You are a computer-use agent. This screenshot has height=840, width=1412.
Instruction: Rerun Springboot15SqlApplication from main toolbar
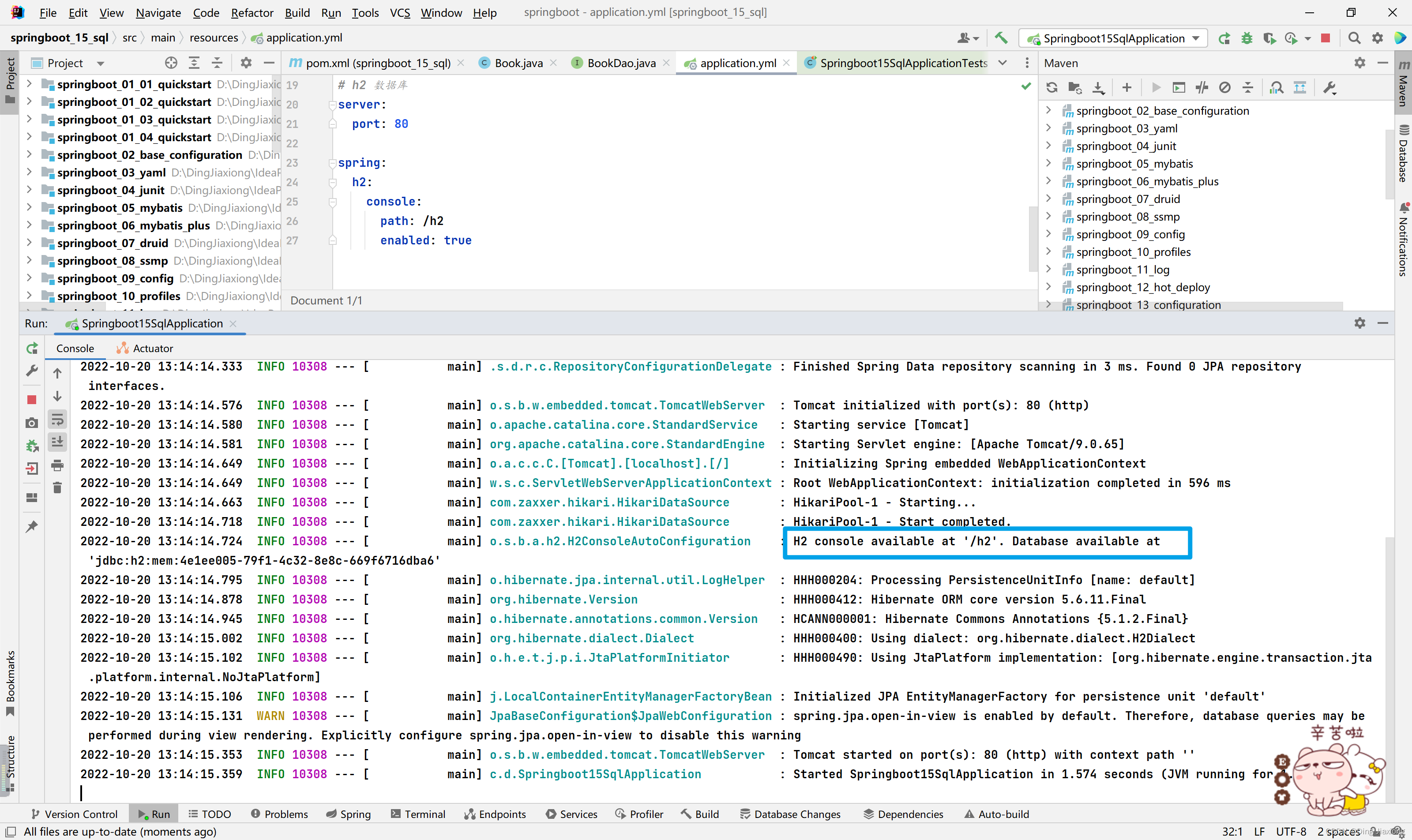(1224, 38)
